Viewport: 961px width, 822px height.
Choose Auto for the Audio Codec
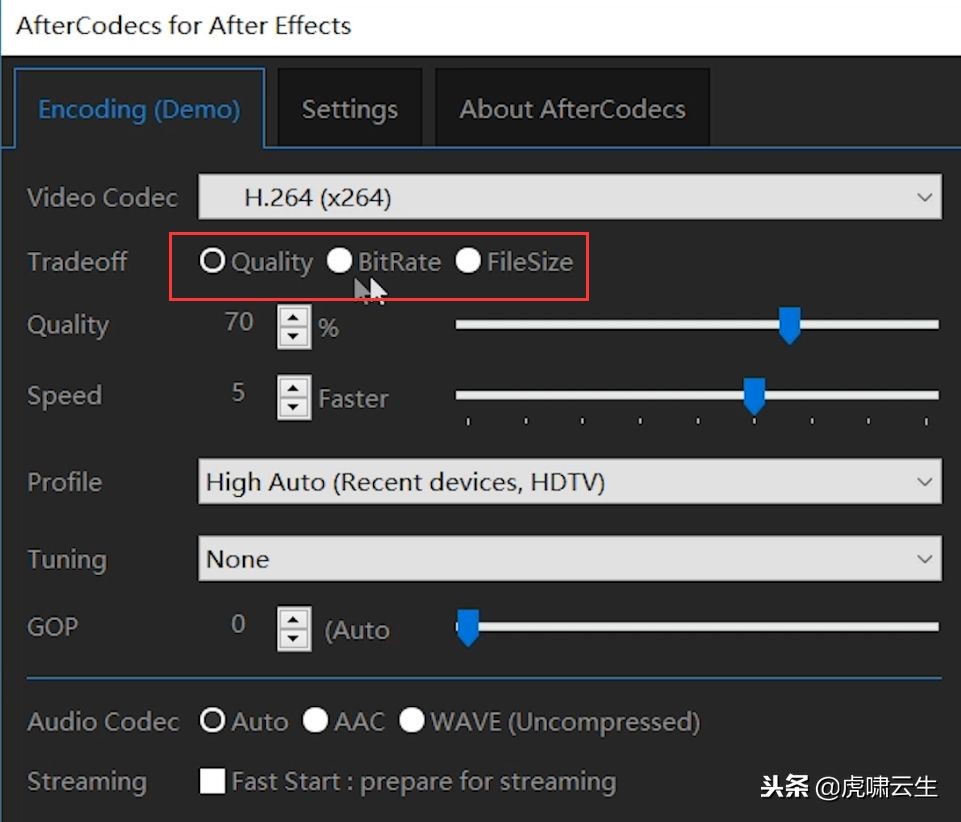[x=212, y=721]
